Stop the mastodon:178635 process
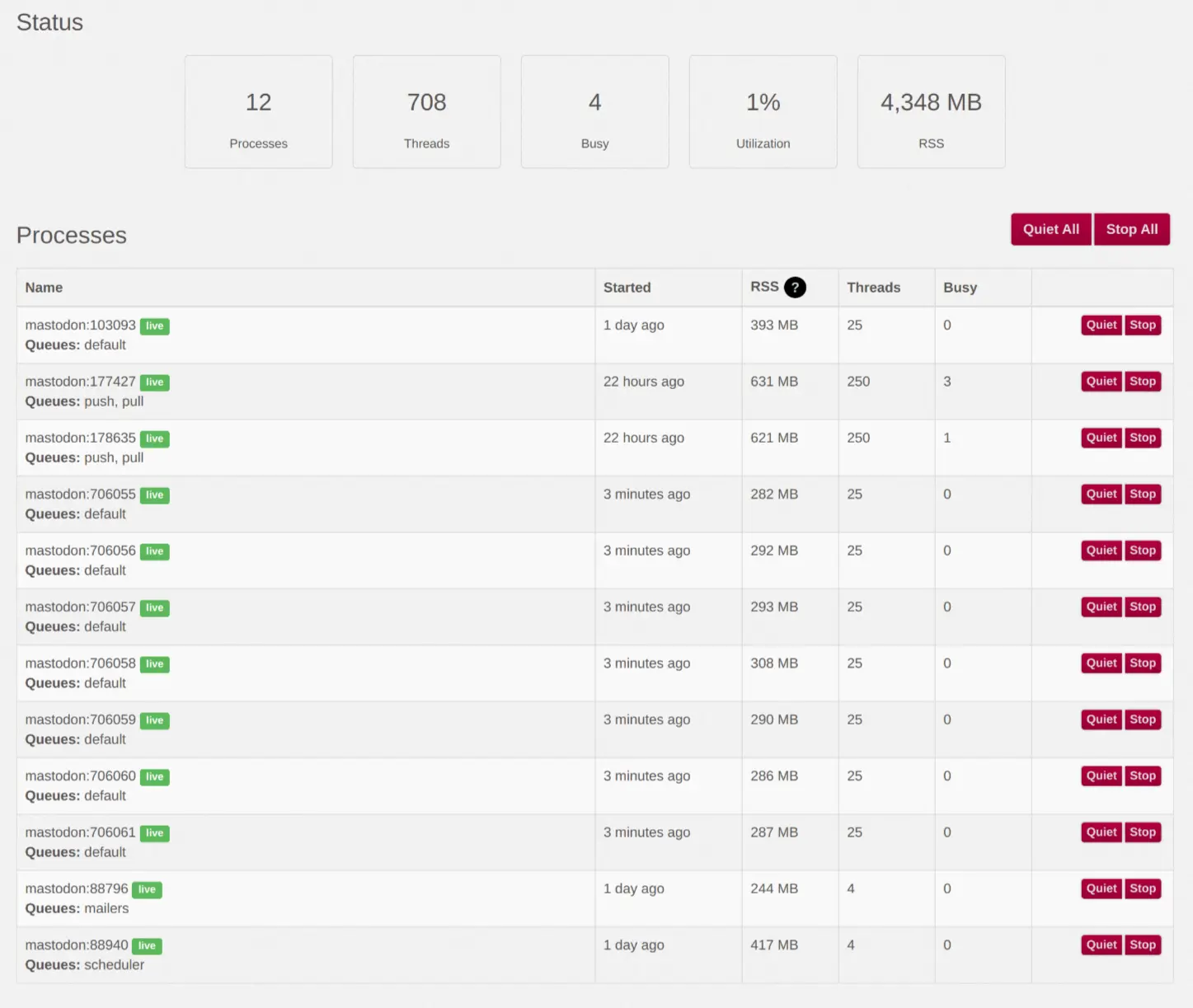 tap(1143, 438)
